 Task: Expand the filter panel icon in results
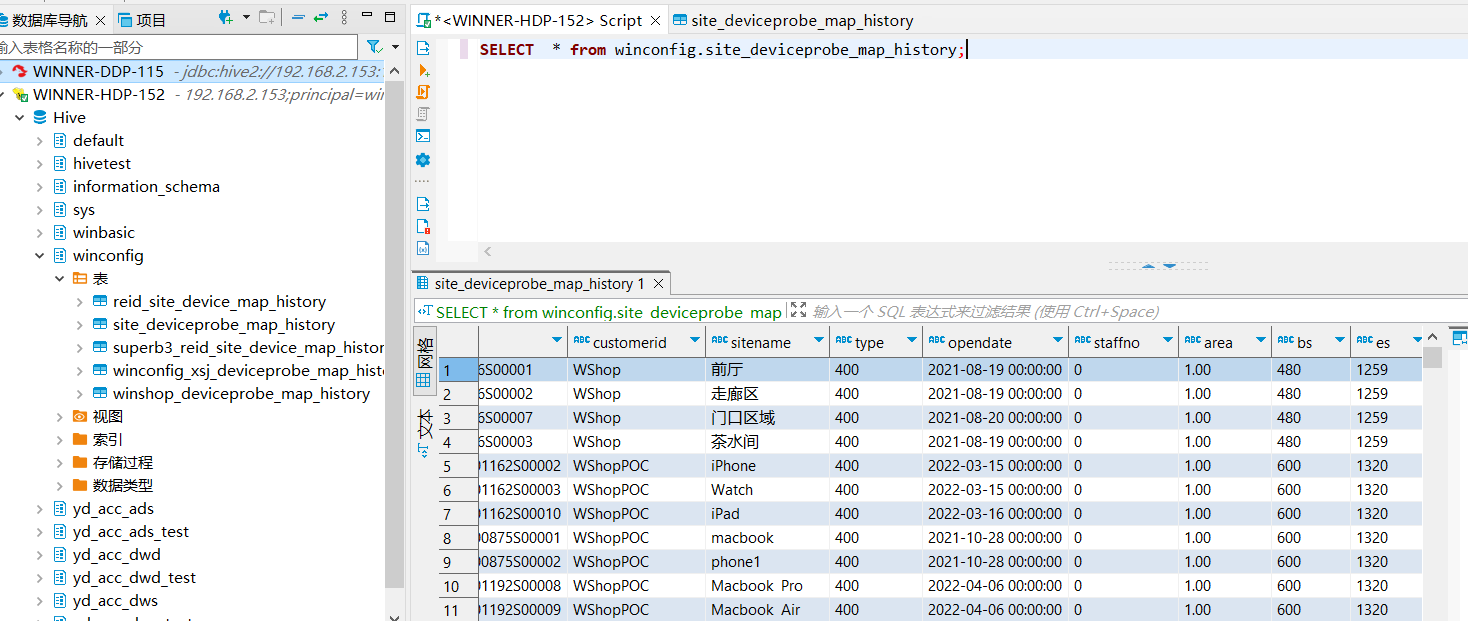pos(797,311)
